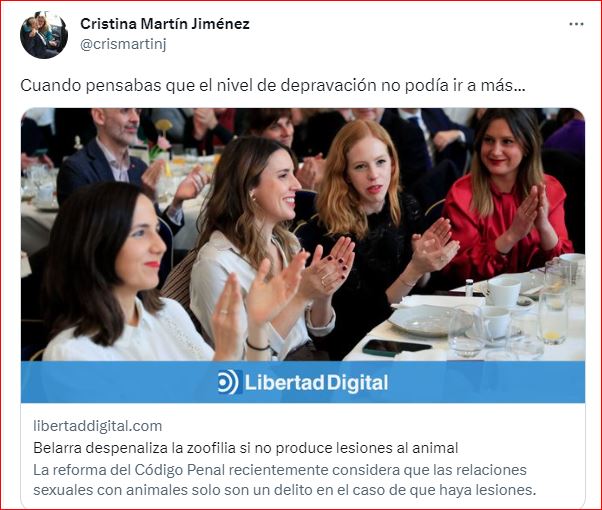
Task: Open Cristina Martín Jiménez's round profile avatar
Action: click(44, 35)
